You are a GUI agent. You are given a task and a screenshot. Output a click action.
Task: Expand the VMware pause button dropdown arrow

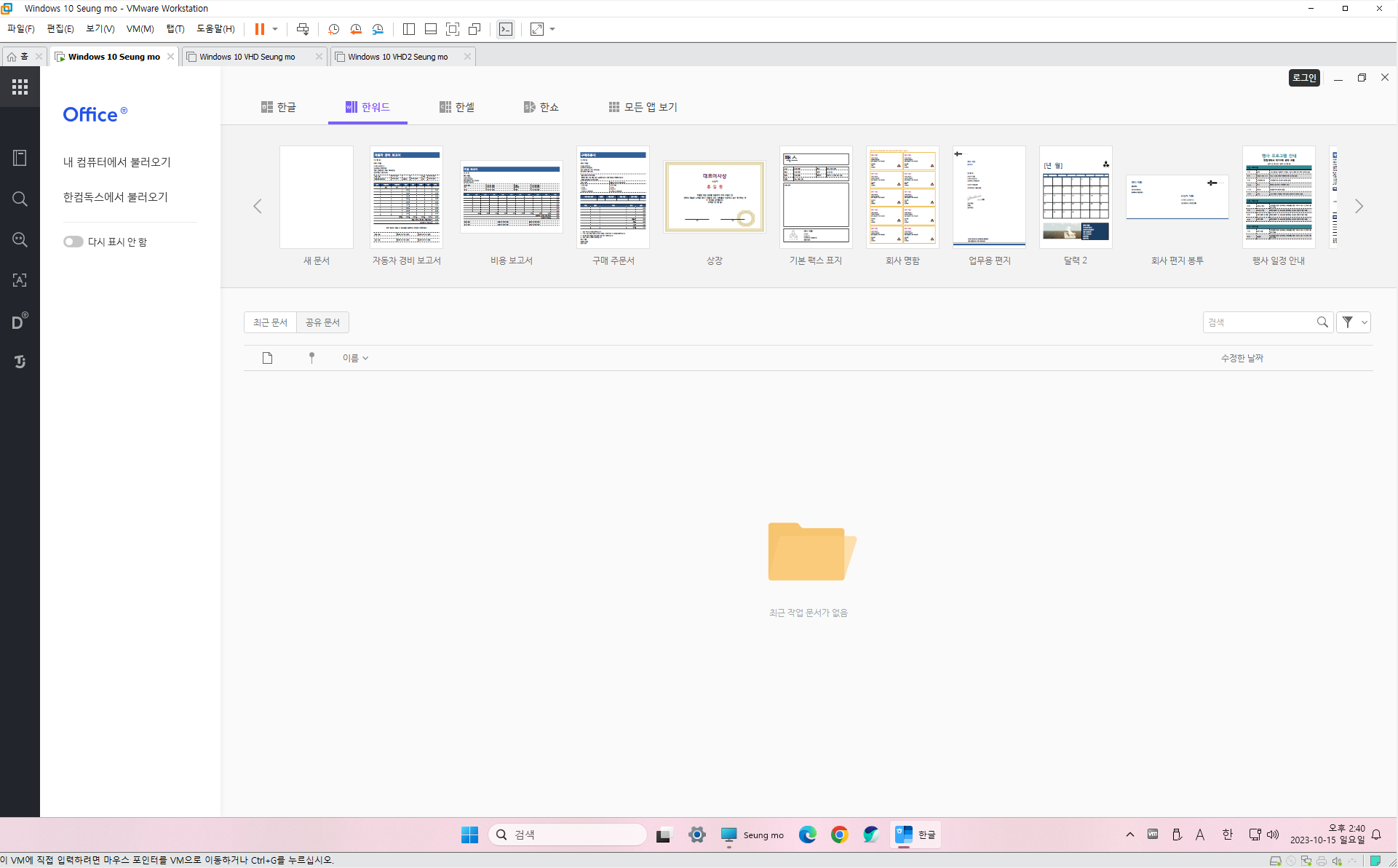click(275, 29)
